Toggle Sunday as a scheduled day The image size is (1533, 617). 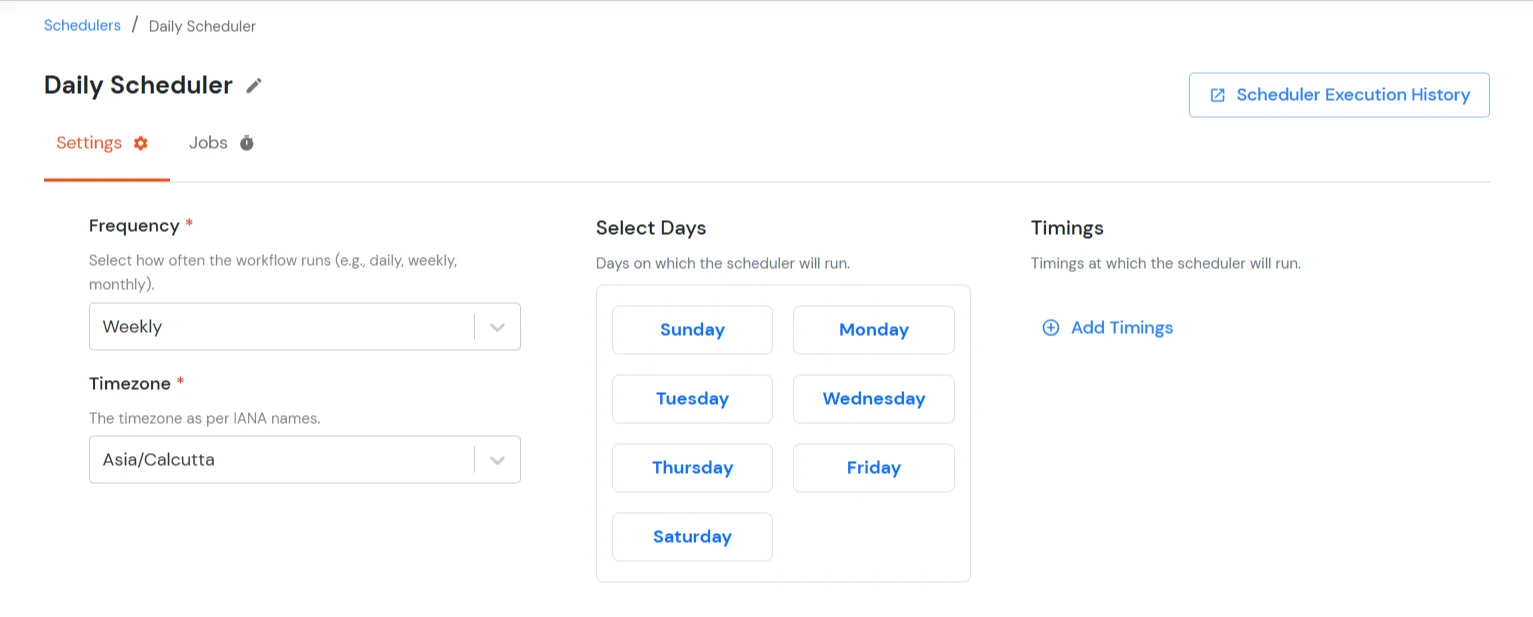click(x=692, y=329)
